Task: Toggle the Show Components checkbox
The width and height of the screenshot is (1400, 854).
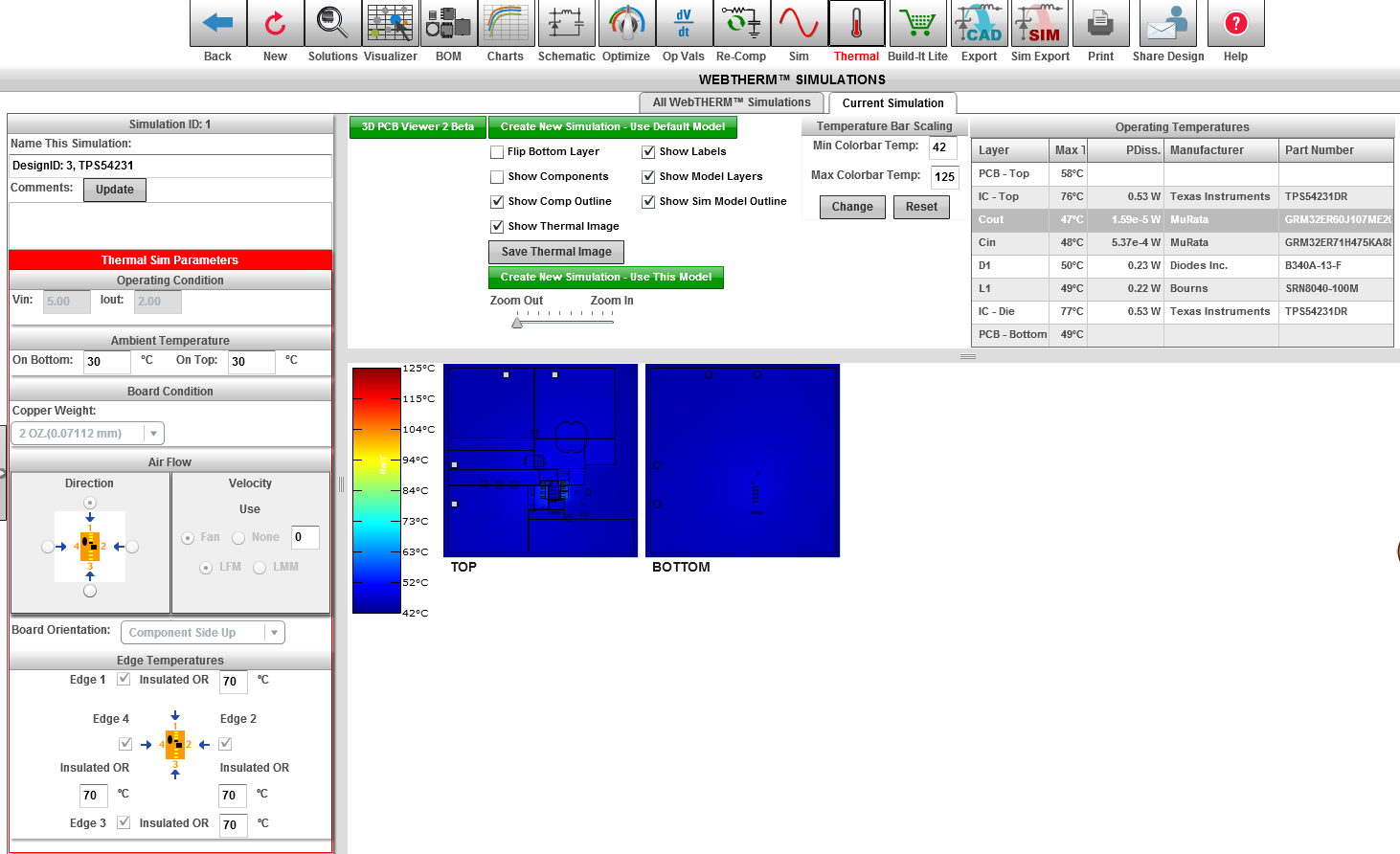Action: 497,177
